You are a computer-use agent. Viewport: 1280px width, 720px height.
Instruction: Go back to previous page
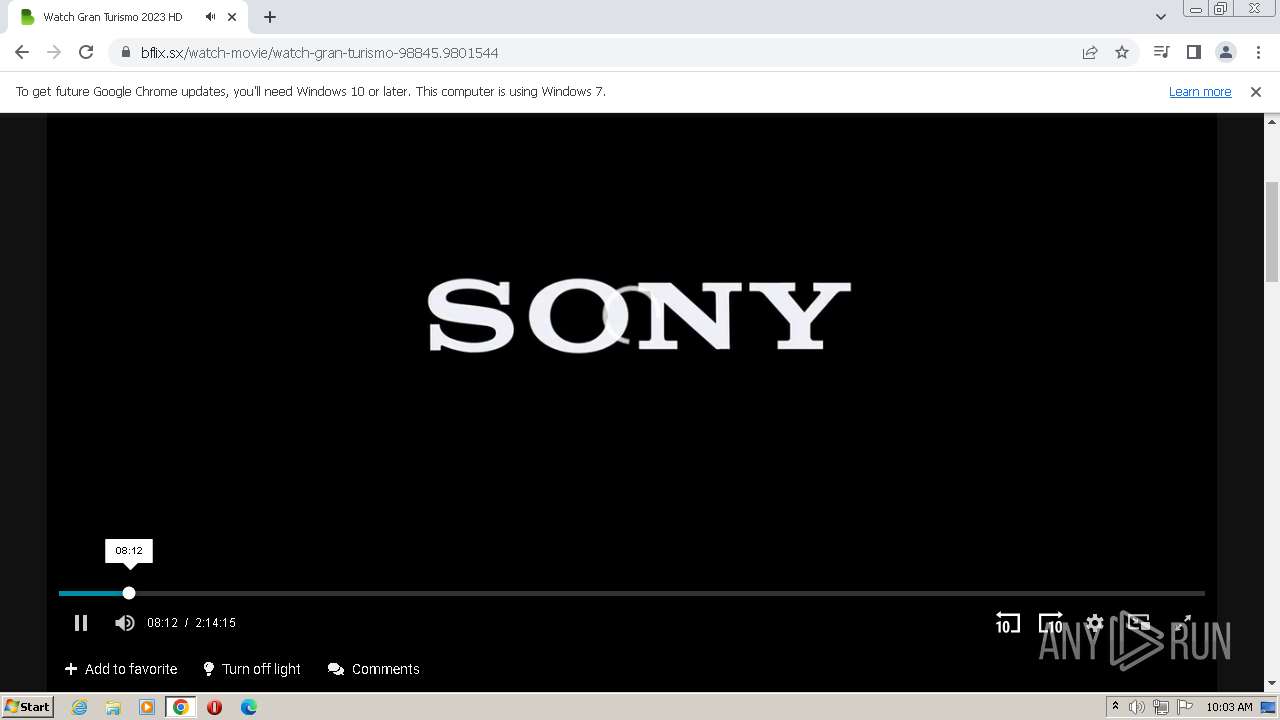point(22,52)
